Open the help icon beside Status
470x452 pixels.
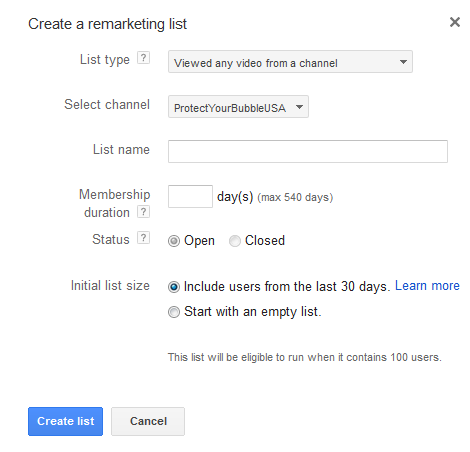tap(143, 238)
